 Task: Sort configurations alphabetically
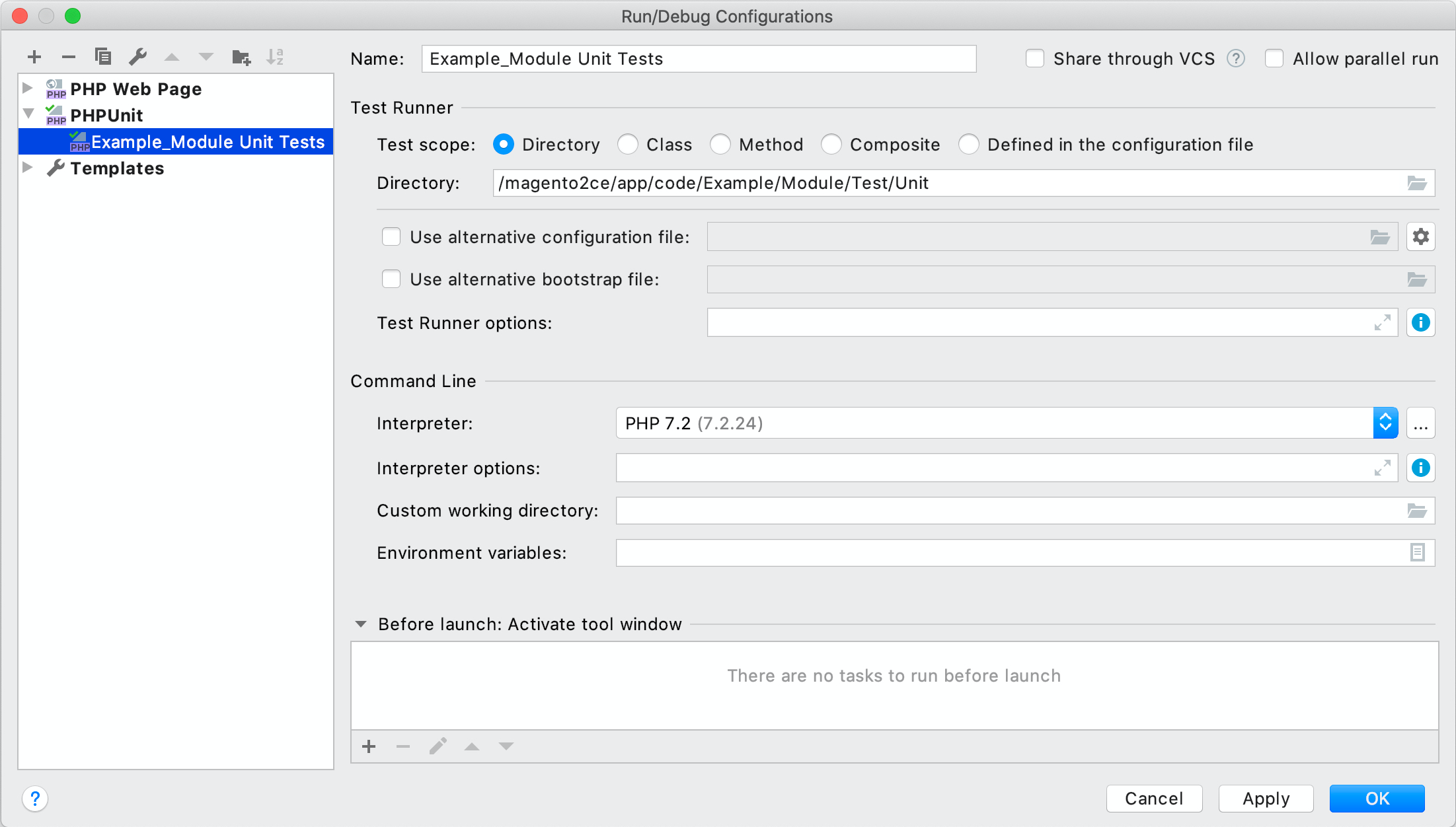[276, 57]
